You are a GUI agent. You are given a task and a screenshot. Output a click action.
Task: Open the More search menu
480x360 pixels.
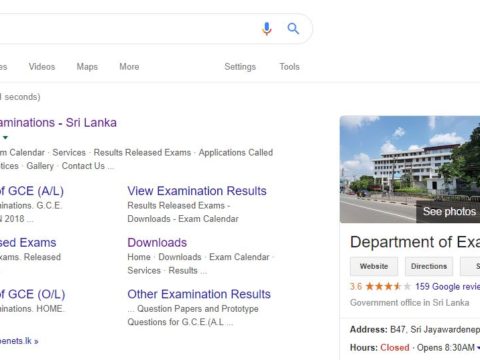(129, 67)
